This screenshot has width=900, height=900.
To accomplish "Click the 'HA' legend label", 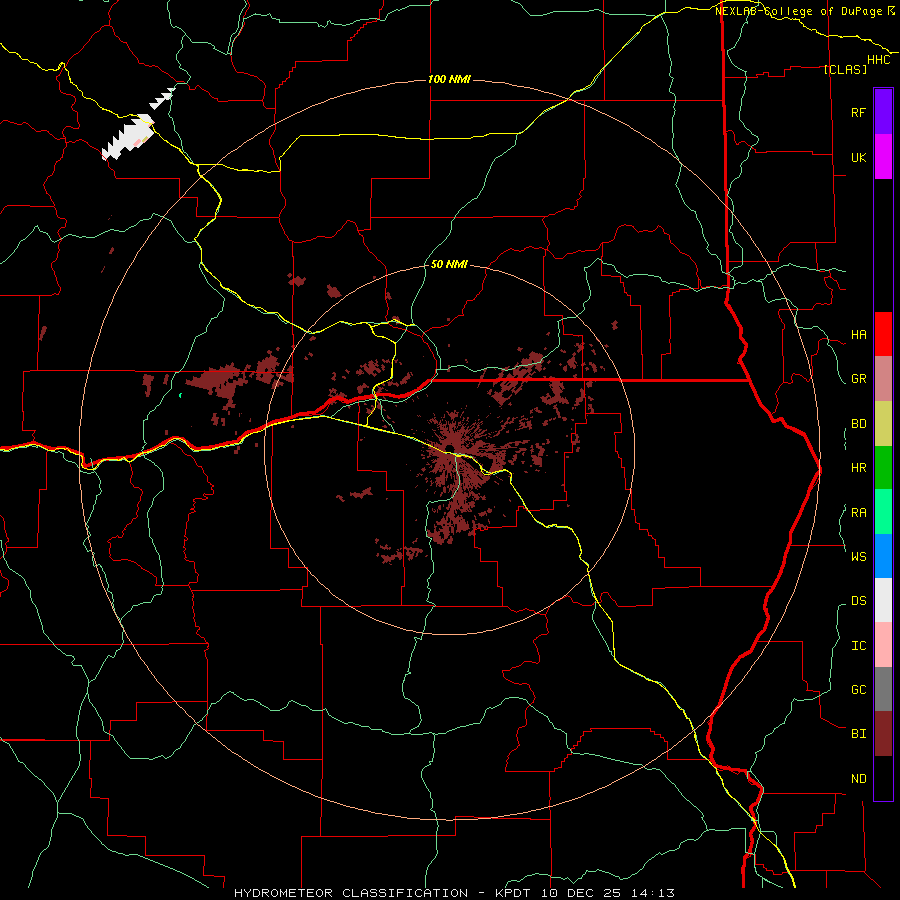I will click(x=858, y=334).
